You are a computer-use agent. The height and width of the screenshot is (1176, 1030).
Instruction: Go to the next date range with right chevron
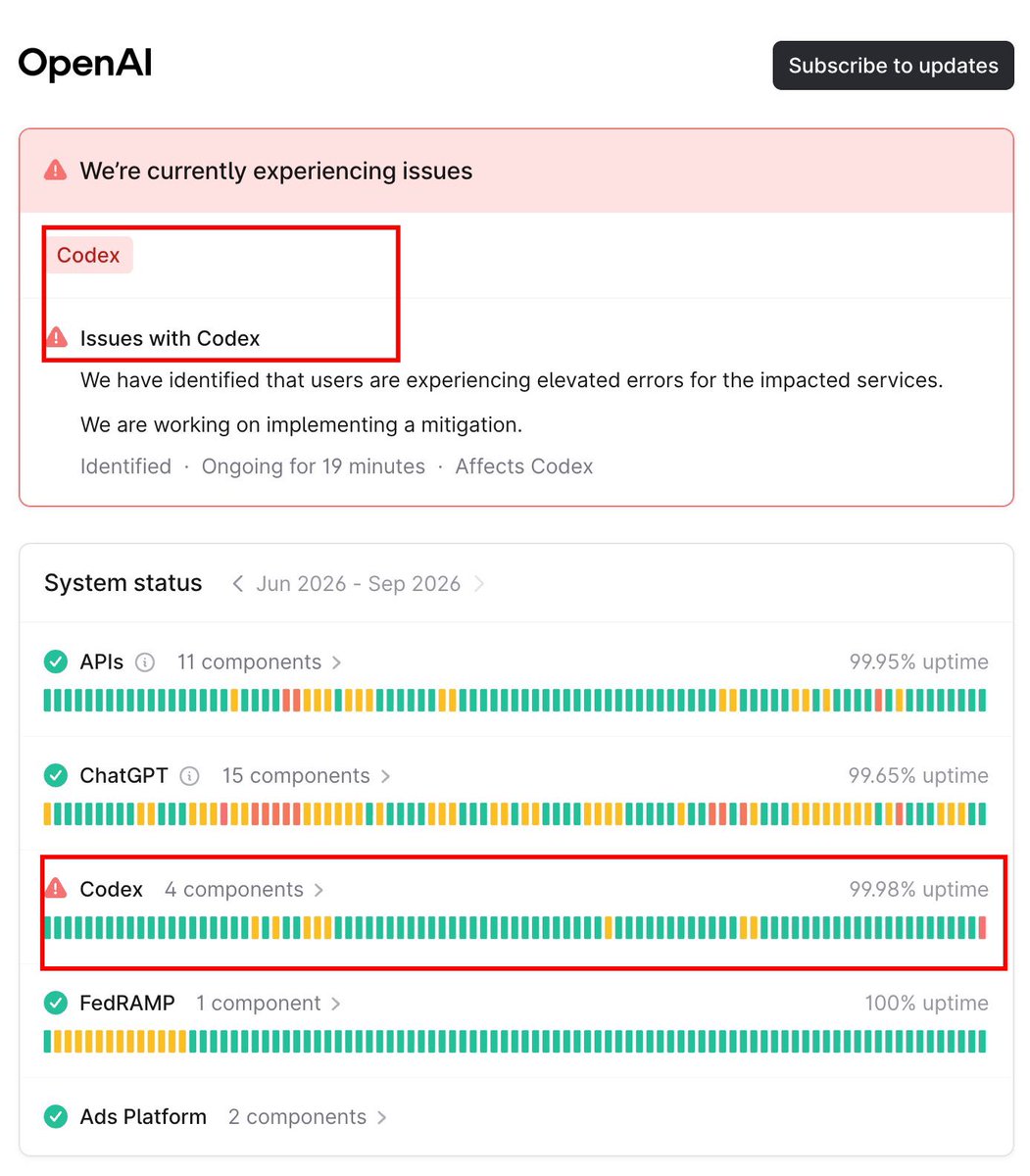pyautogui.click(x=479, y=584)
